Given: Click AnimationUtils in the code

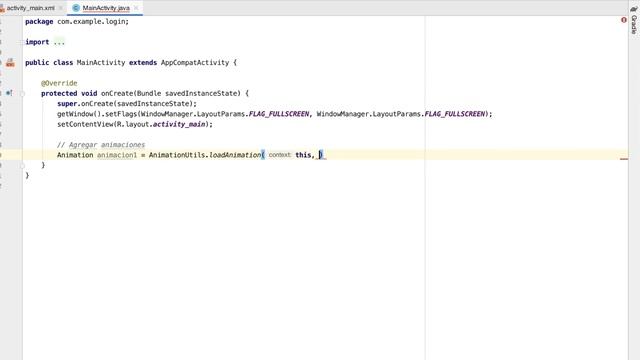Looking at the screenshot, I should (x=177, y=155).
